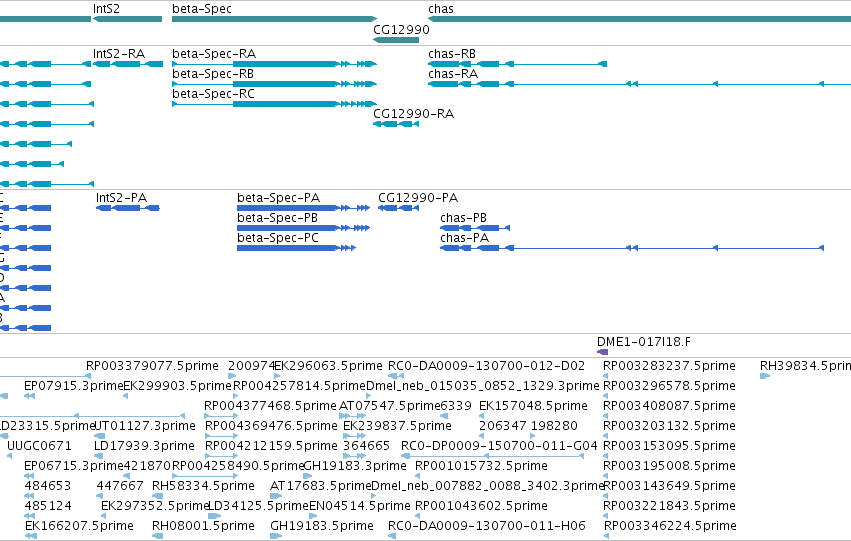Screen dimensions: 851x541
Task: Select the beta-Spec-PB protein feature
Action: pyautogui.click(x=303, y=228)
